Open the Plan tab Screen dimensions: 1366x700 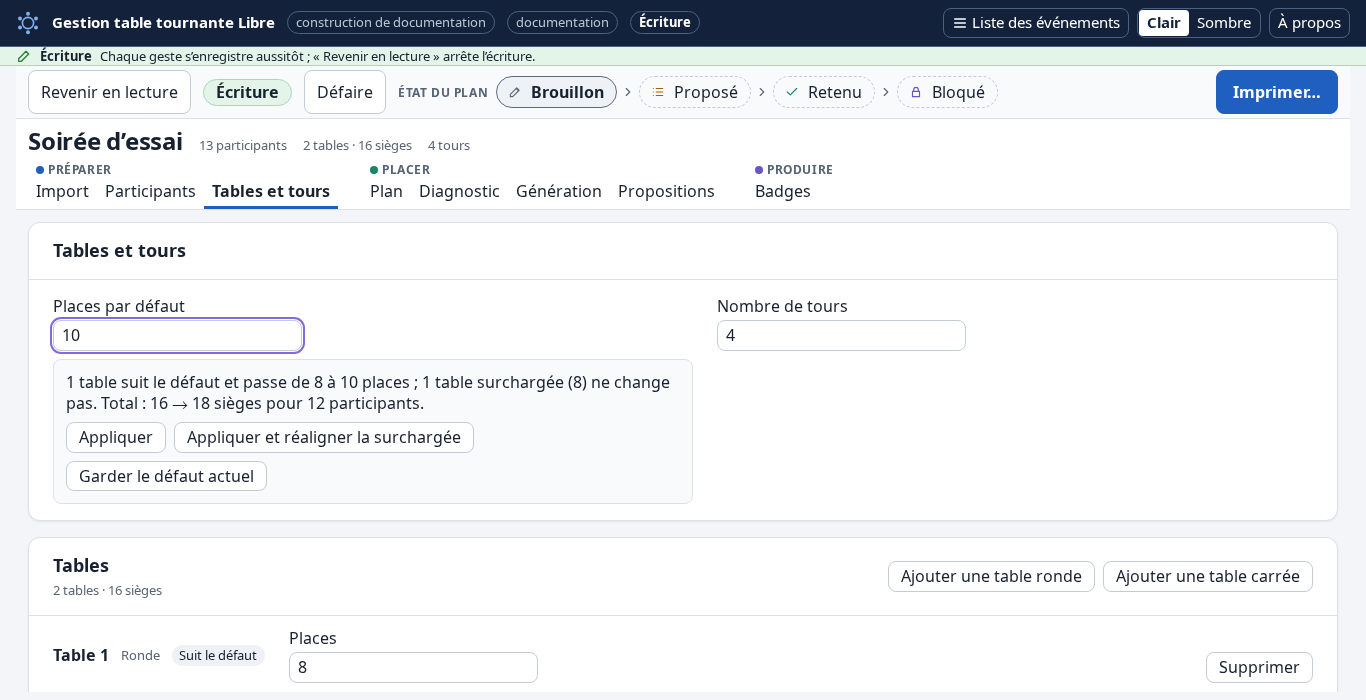(386, 191)
